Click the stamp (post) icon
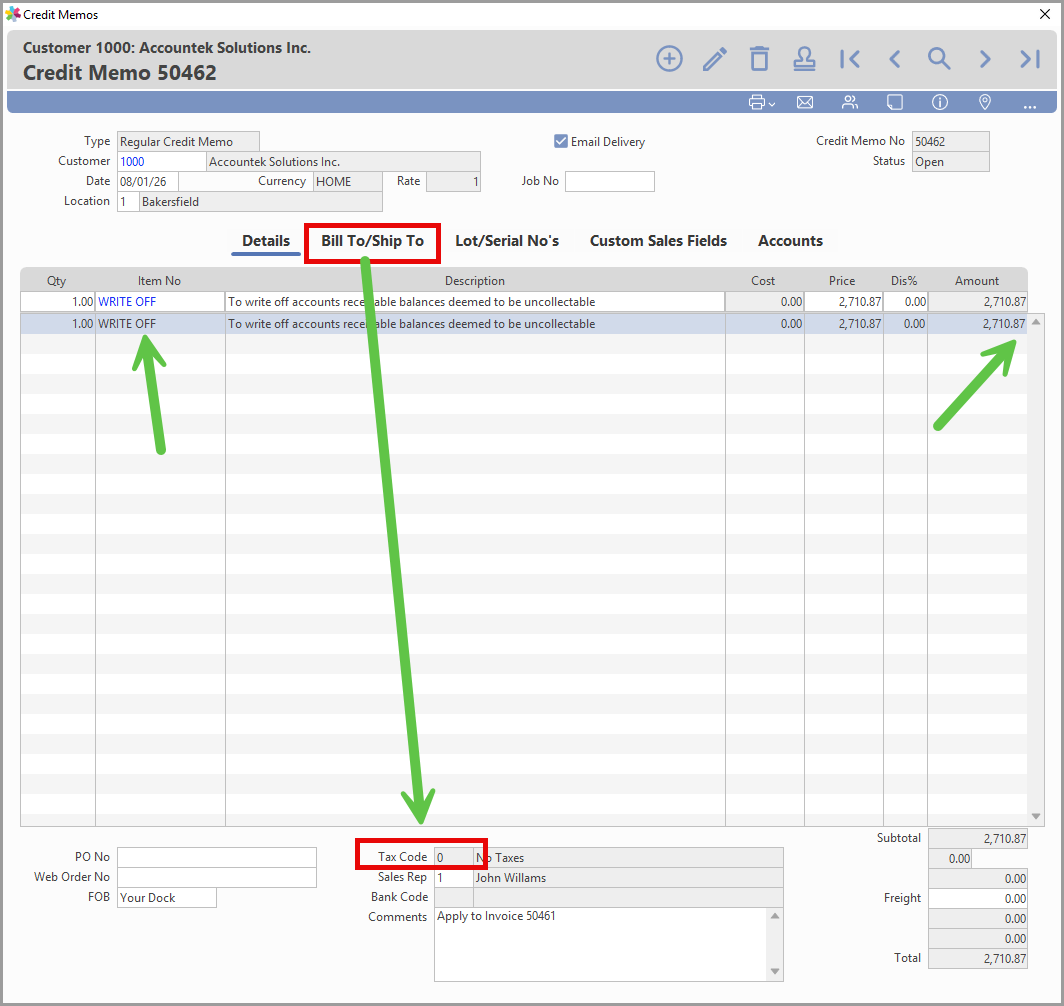 pos(804,59)
